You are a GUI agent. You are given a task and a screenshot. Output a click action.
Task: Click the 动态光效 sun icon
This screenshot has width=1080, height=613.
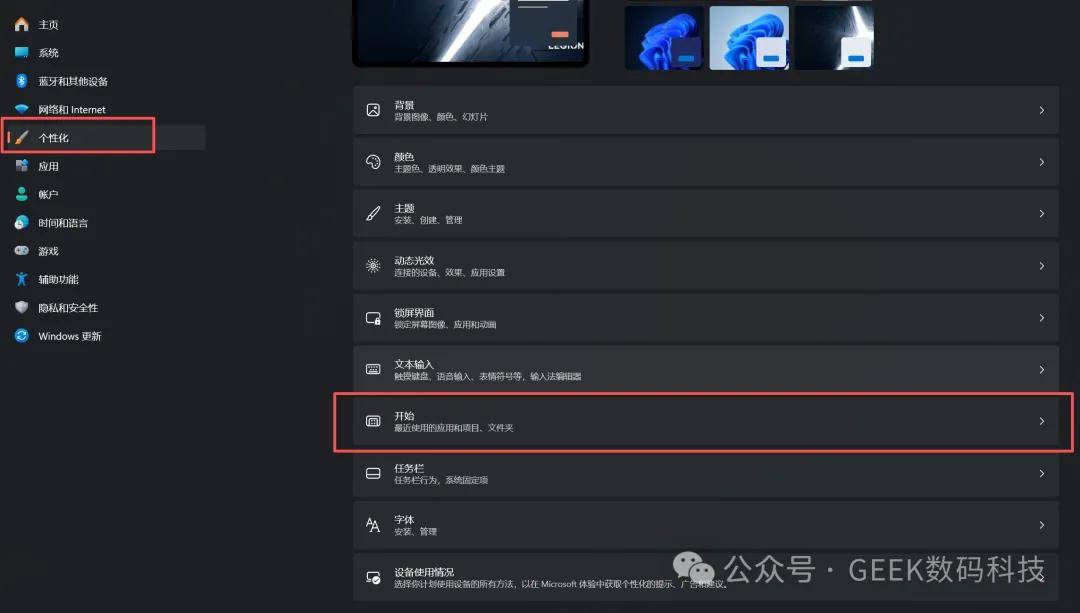(x=373, y=266)
